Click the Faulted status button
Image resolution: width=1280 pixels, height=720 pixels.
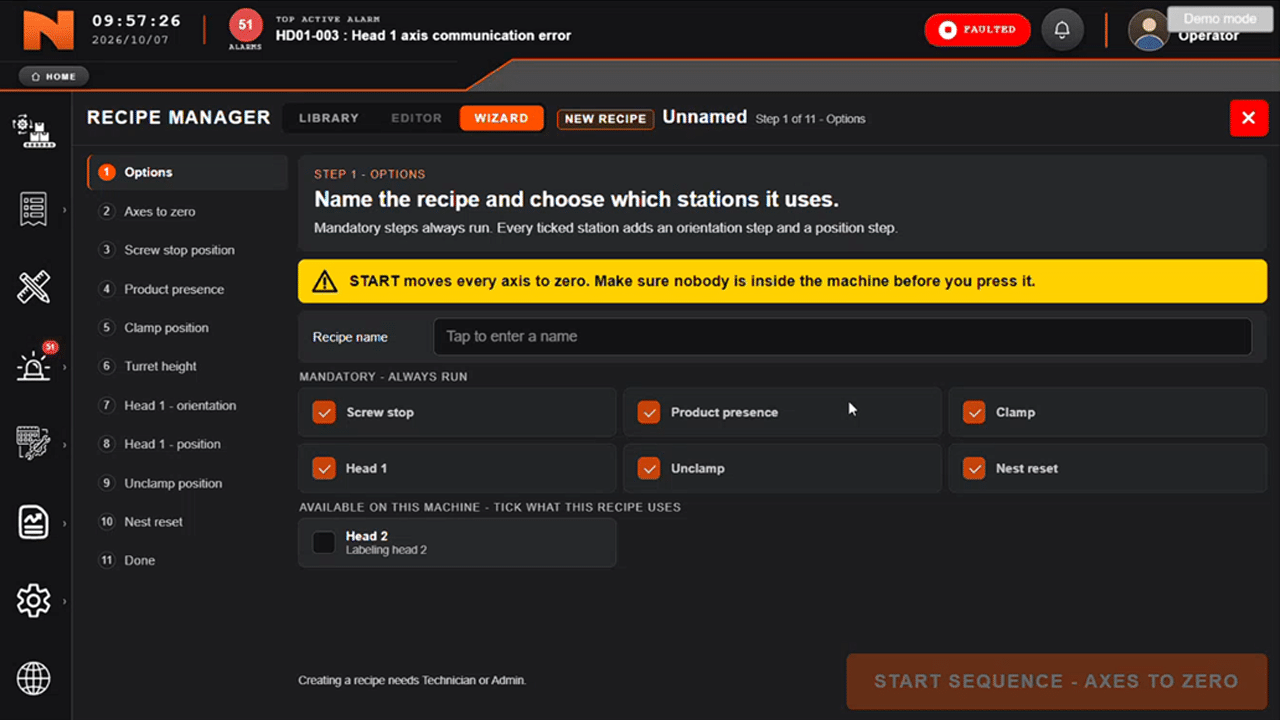[977, 30]
